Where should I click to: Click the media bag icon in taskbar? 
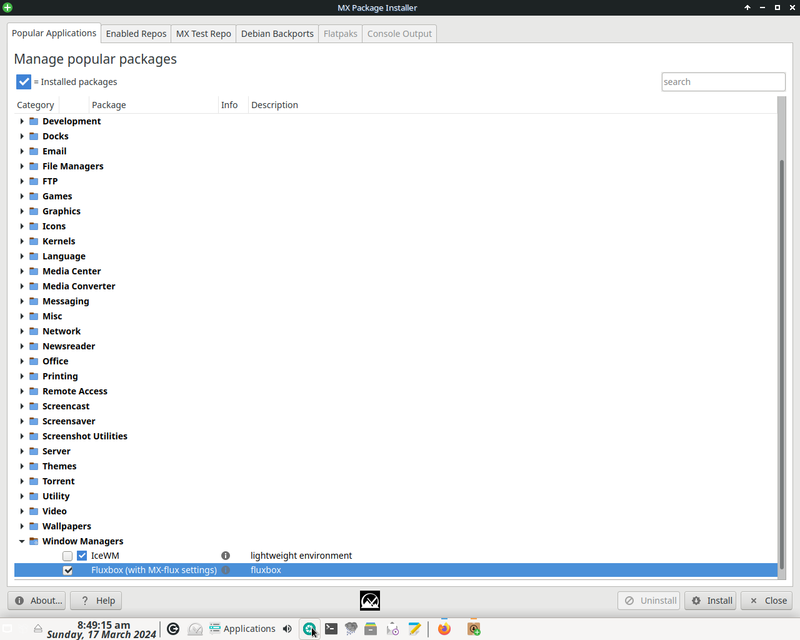pyautogui.click(x=392, y=629)
